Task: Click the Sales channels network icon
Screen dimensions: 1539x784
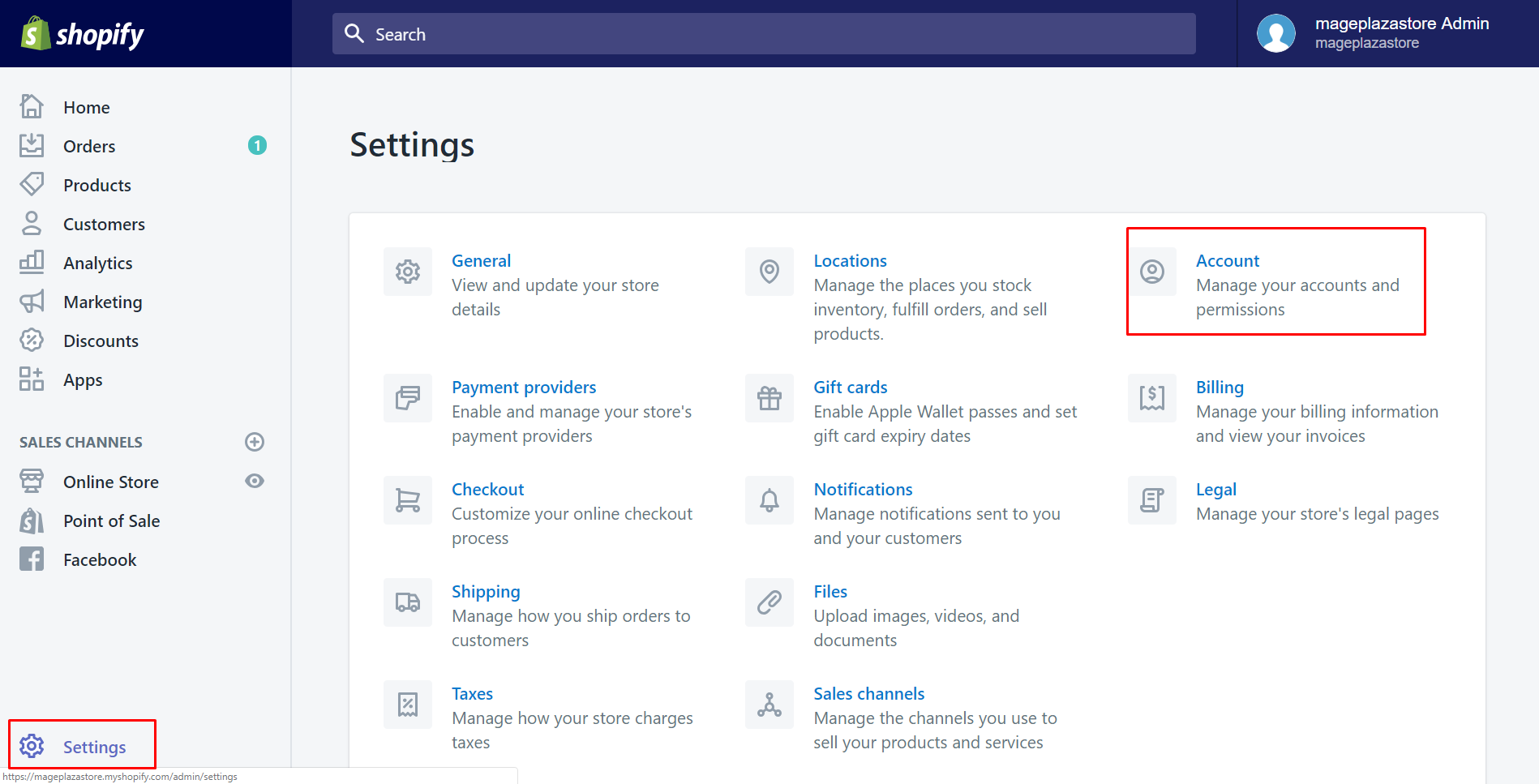Action: pyautogui.click(x=769, y=705)
